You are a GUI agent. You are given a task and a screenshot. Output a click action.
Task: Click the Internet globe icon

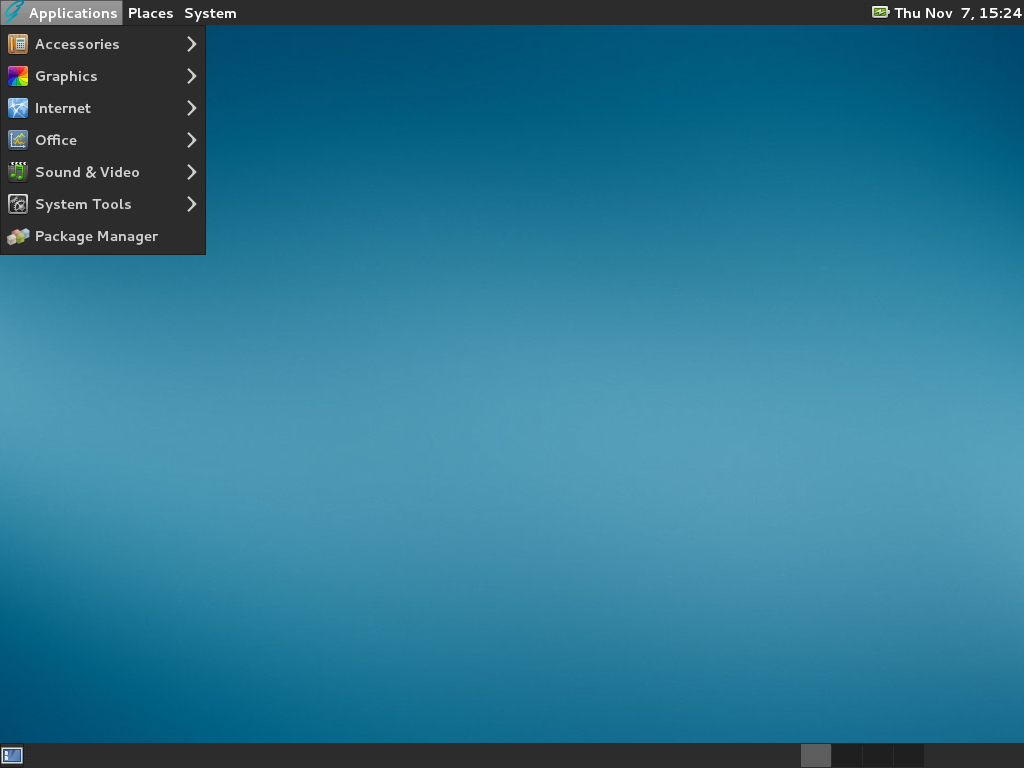(18, 108)
